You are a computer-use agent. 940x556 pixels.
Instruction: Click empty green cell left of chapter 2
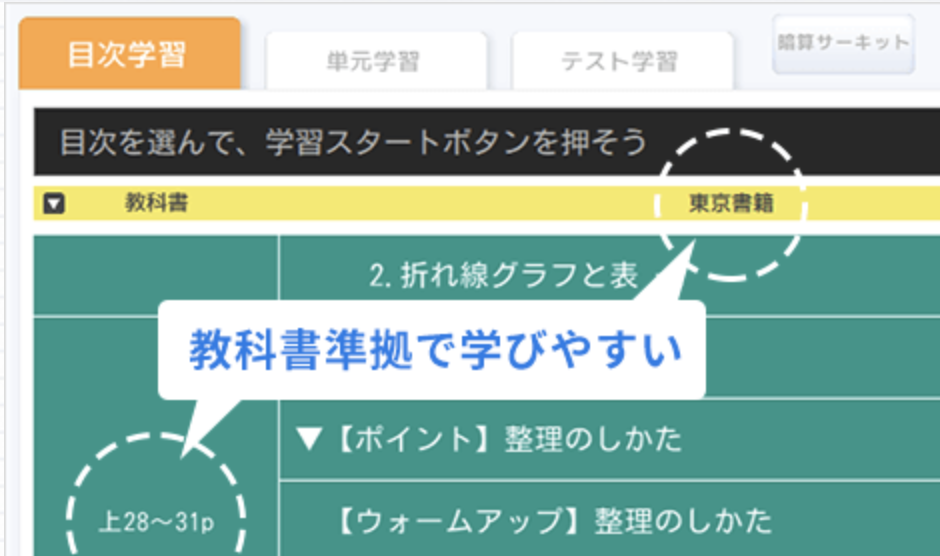tap(155, 276)
